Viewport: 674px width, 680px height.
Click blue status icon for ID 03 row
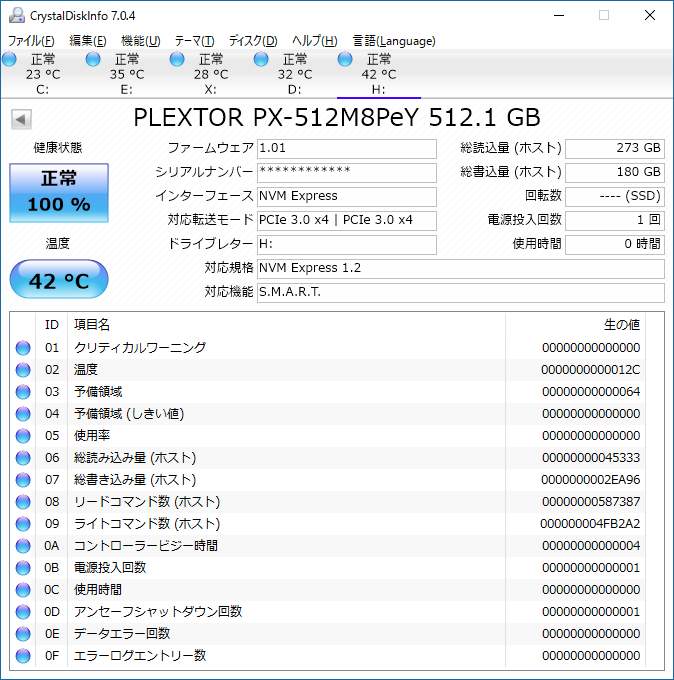(x=23, y=392)
